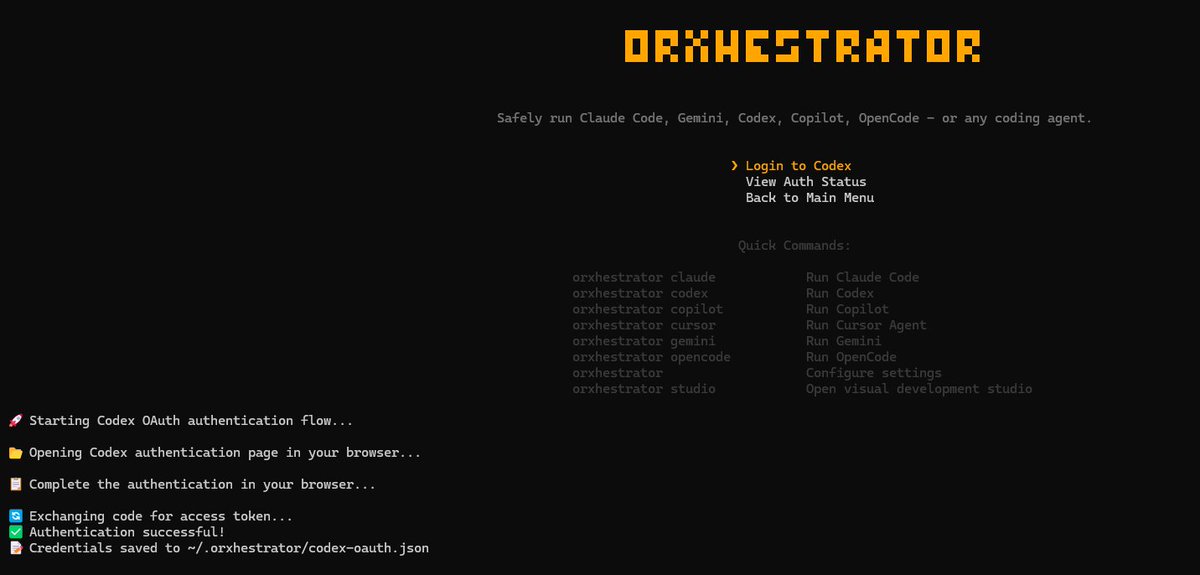1200x575 pixels.
Task: Click the 'Configure settings' description
Action: click(874, 373)
